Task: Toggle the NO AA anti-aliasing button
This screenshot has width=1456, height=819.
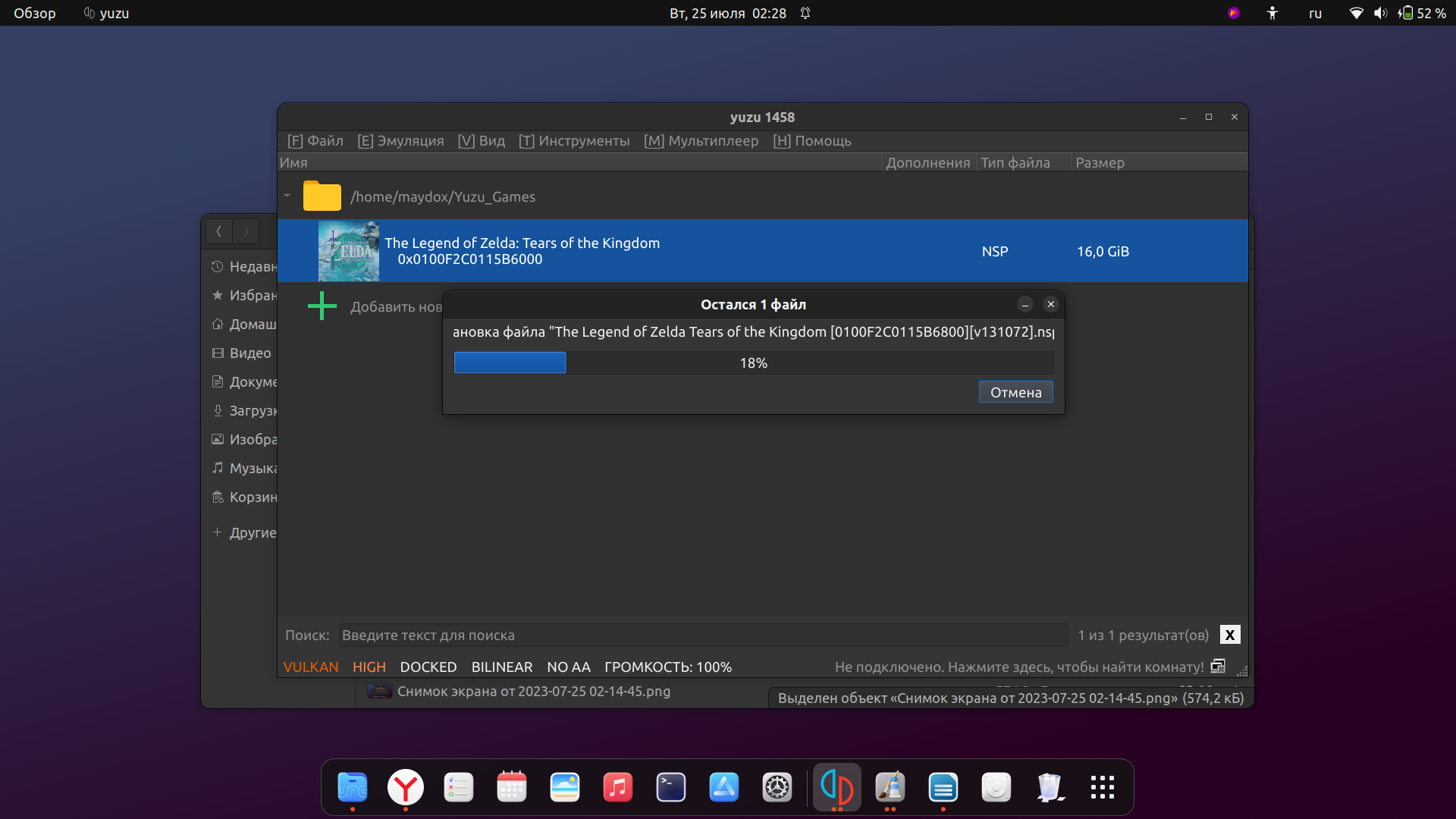Action: coord(569,667)
